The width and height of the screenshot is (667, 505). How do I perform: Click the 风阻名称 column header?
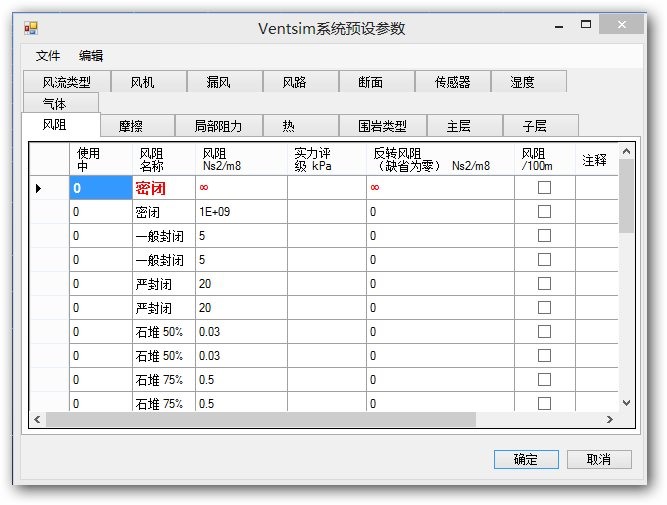pyautogui.click(x=164, y=159)
